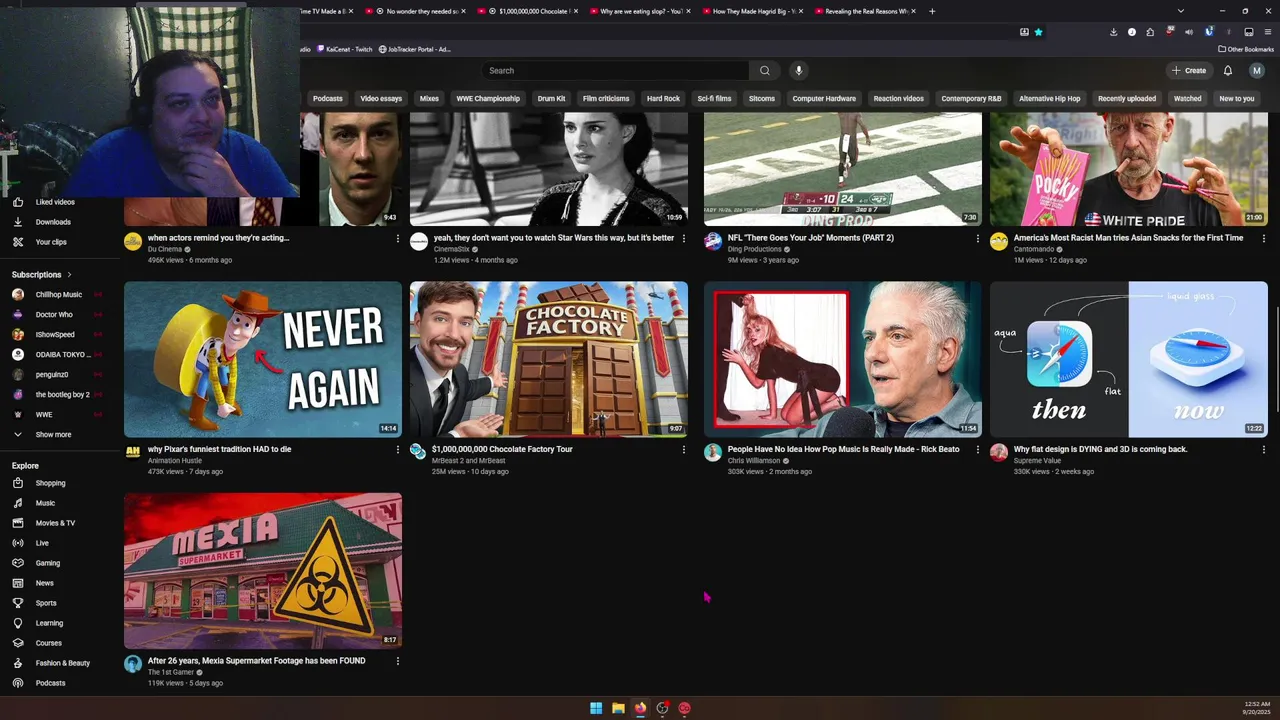This screenshot has width=1280, height=720.
Task: Open the Create button menu
Action: [1190, 70]
